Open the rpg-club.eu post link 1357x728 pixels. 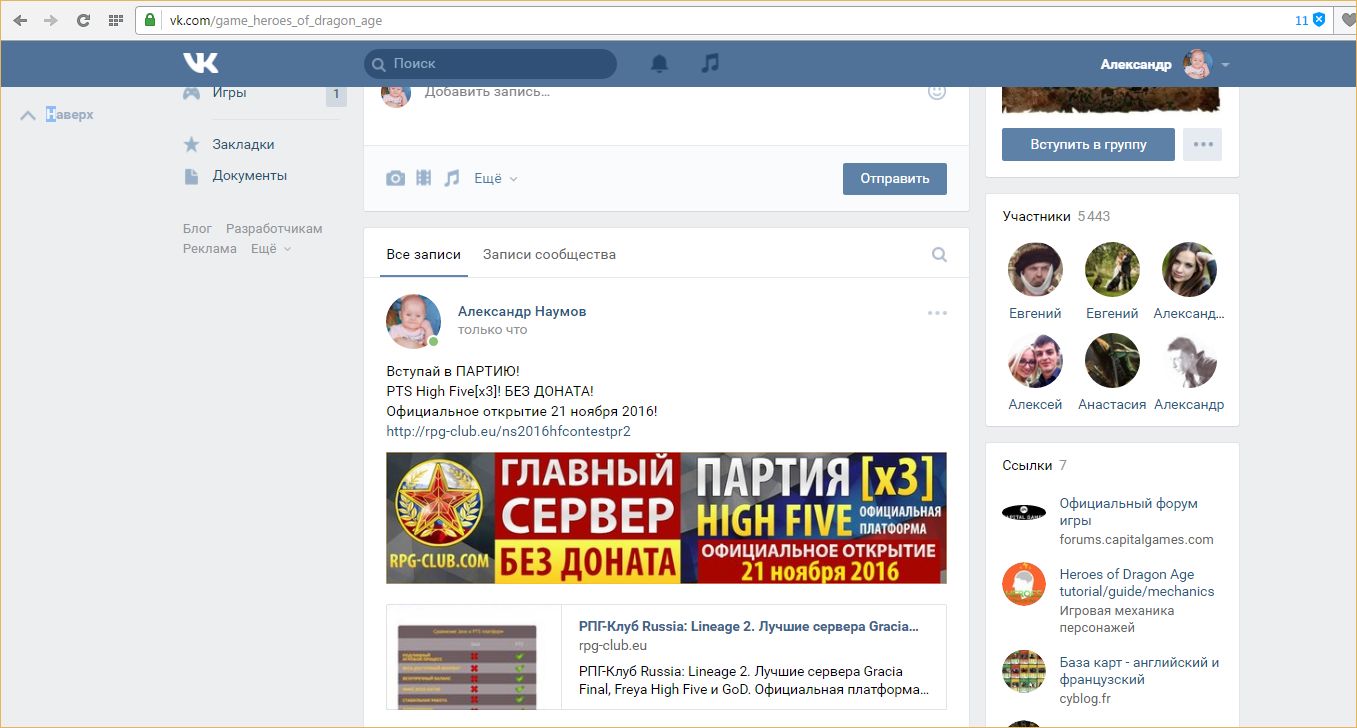pyautogui.click(x=508, y=432)
